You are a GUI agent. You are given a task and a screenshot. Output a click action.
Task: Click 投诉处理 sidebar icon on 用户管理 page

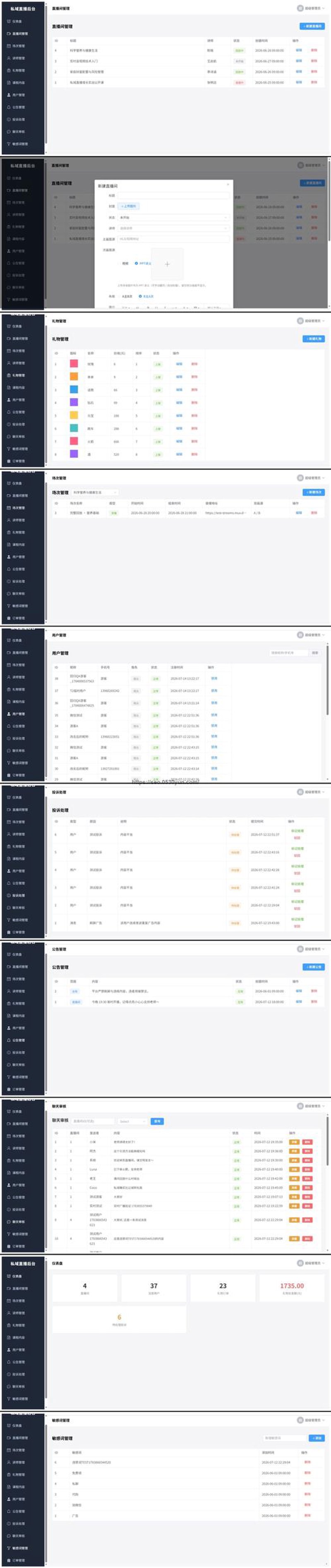[9, 739]
